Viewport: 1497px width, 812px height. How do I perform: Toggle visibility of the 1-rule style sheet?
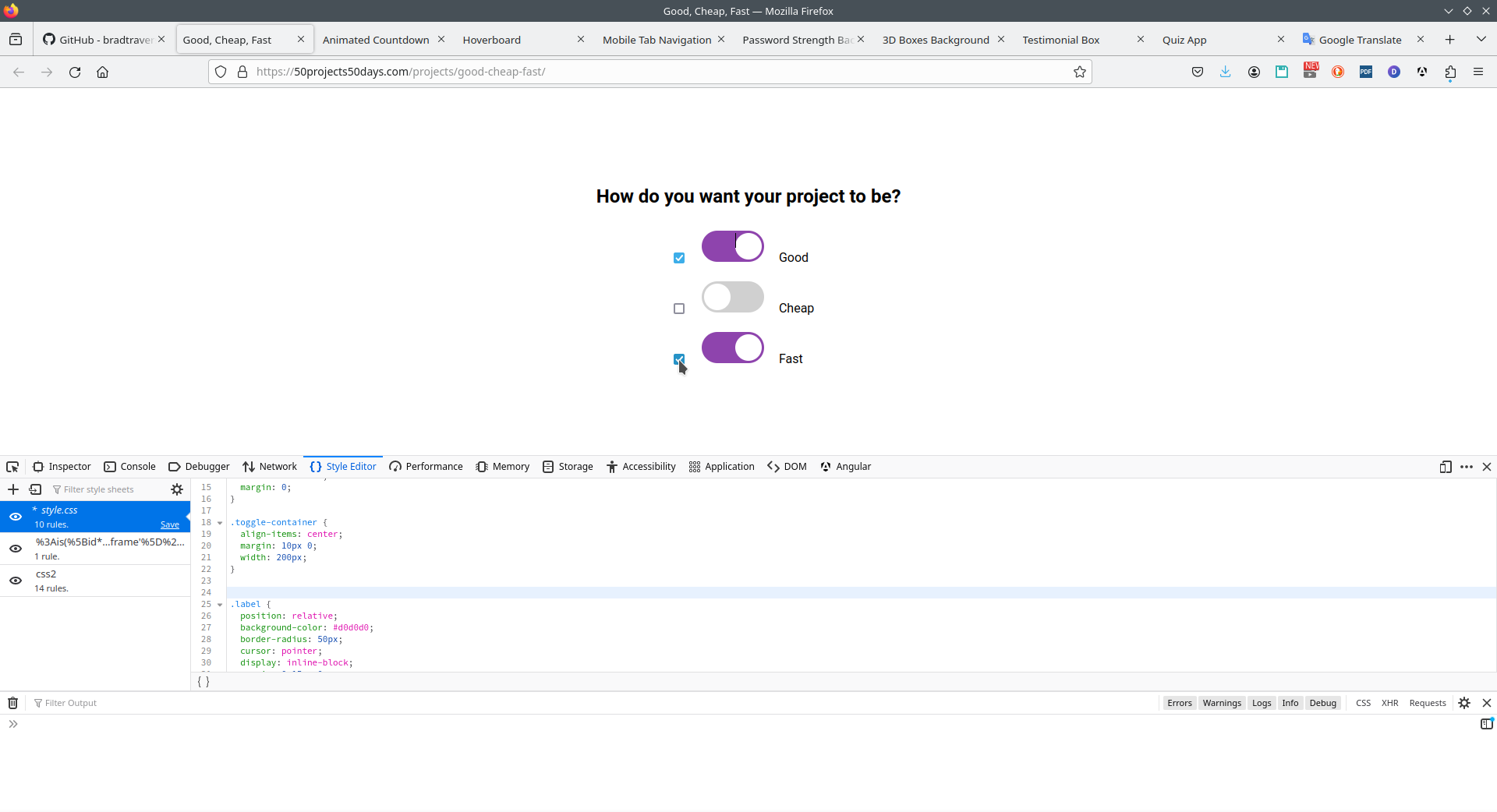tap(16, 549)
